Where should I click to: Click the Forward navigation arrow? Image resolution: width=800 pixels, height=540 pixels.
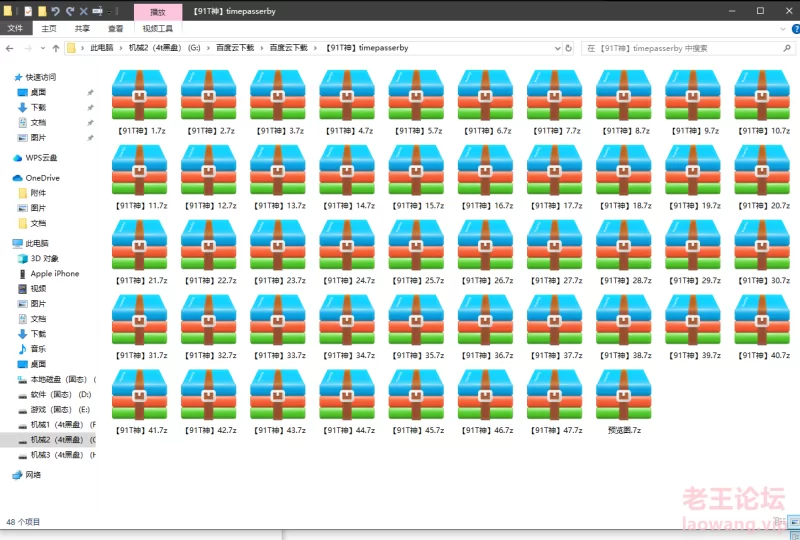point(28,48)
